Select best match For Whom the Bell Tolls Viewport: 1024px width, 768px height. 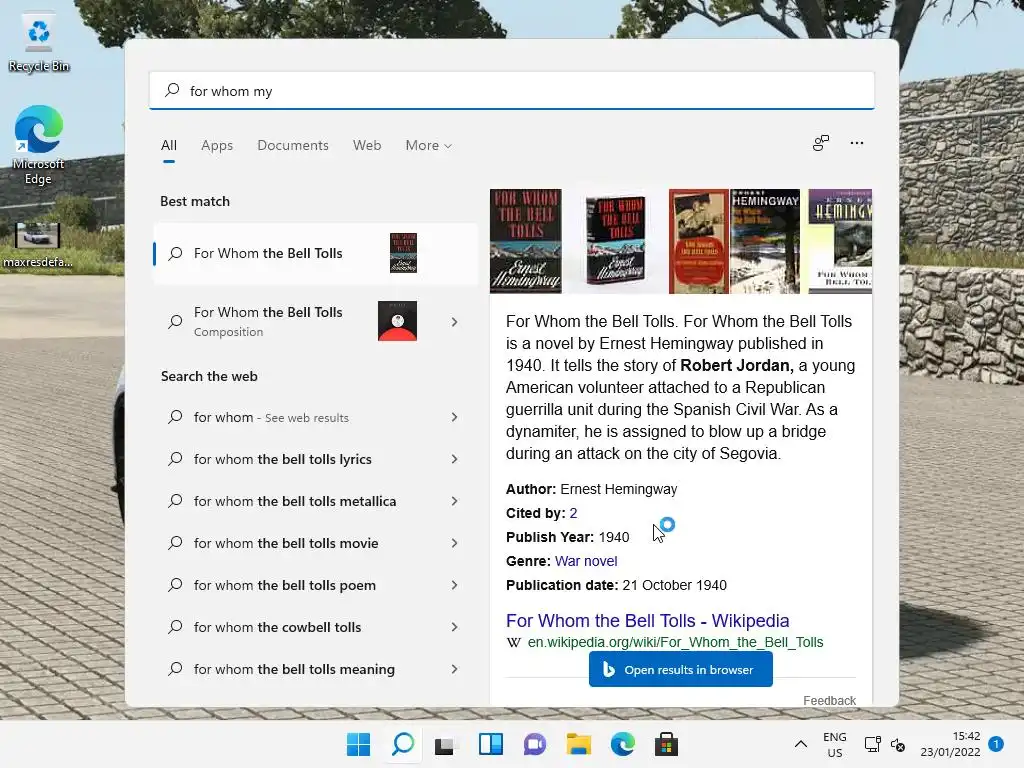pyautogui.click(x=315, y=253)
